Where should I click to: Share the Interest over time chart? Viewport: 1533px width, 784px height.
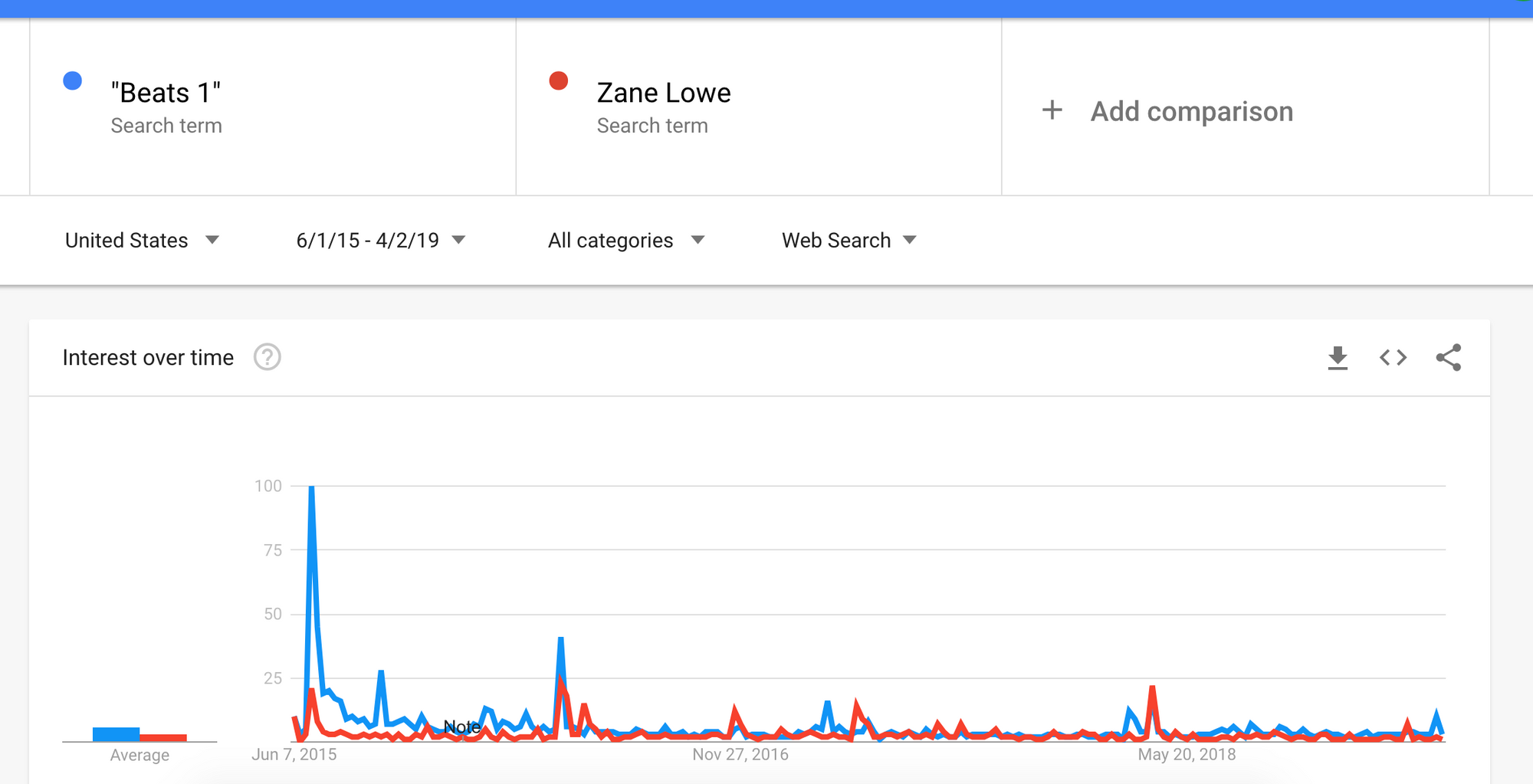point(1448,358)
